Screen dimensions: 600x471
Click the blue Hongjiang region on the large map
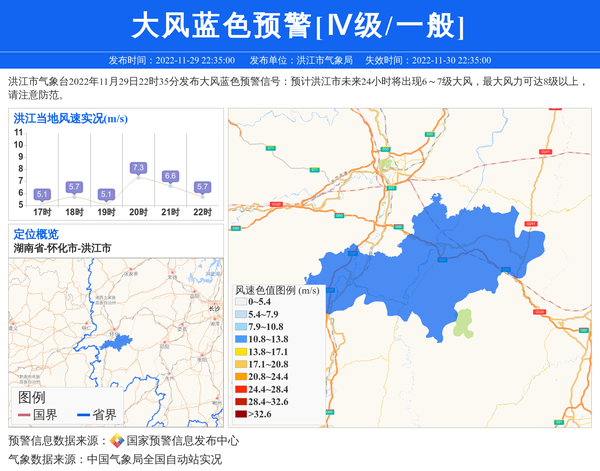pos(430,265)
